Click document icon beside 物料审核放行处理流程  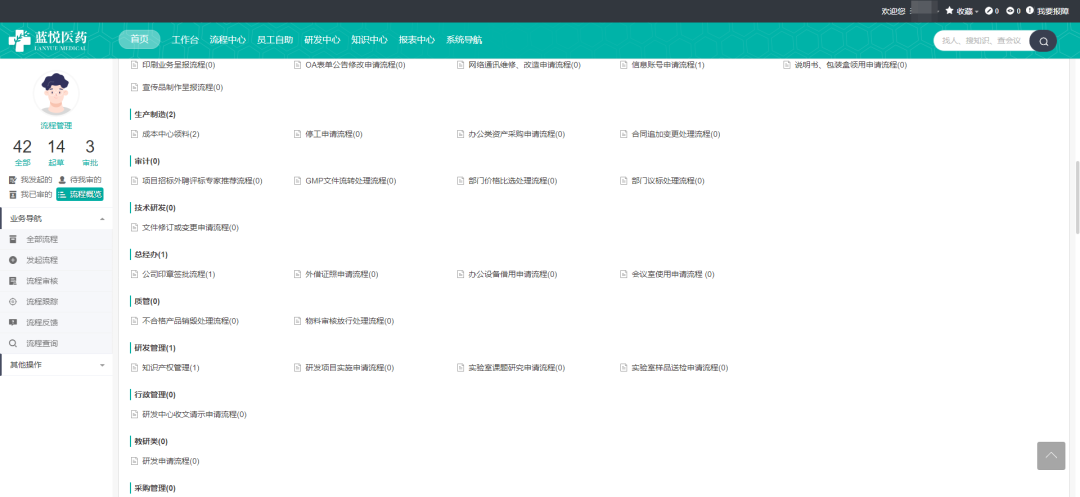[298, 321]
